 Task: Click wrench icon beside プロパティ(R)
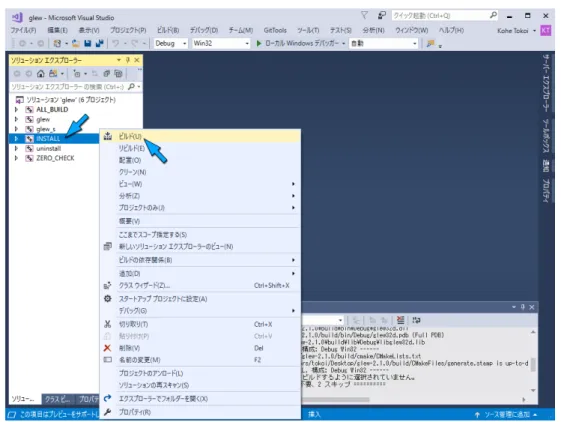[107, 412]
